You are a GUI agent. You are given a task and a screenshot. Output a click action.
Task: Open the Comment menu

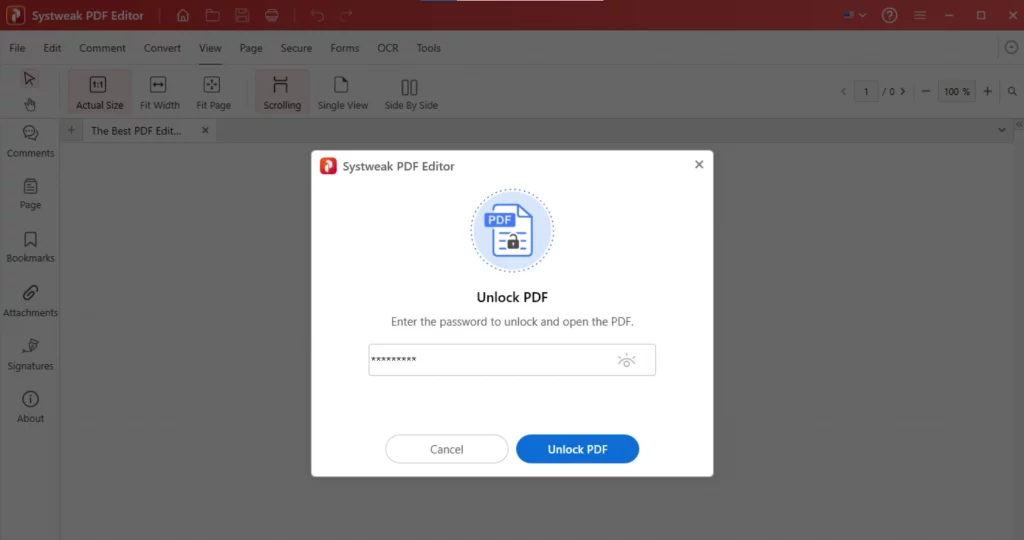(x=103, y=48)
